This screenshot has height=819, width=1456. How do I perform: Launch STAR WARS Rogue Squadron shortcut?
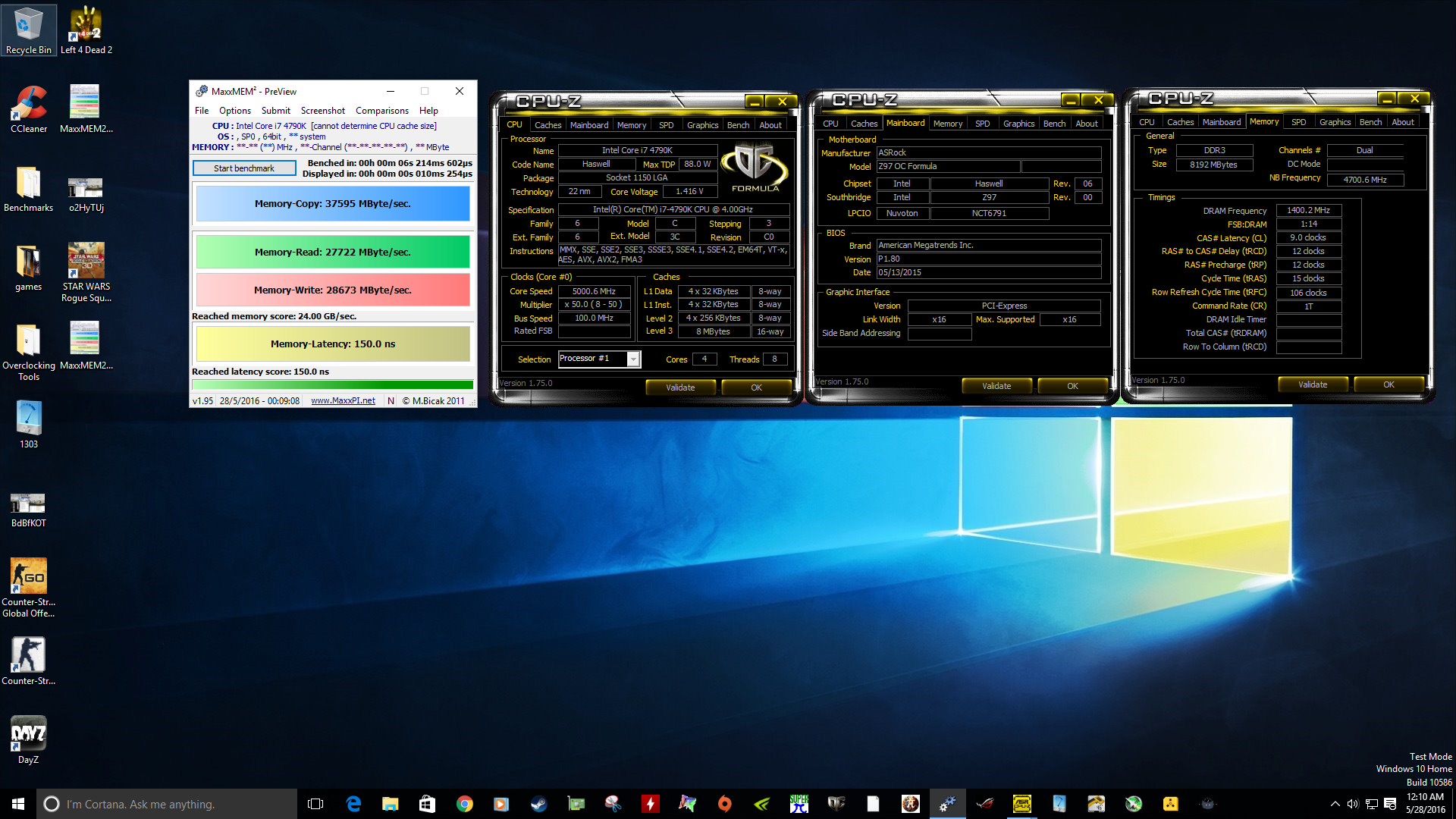[x=86, y=271]
